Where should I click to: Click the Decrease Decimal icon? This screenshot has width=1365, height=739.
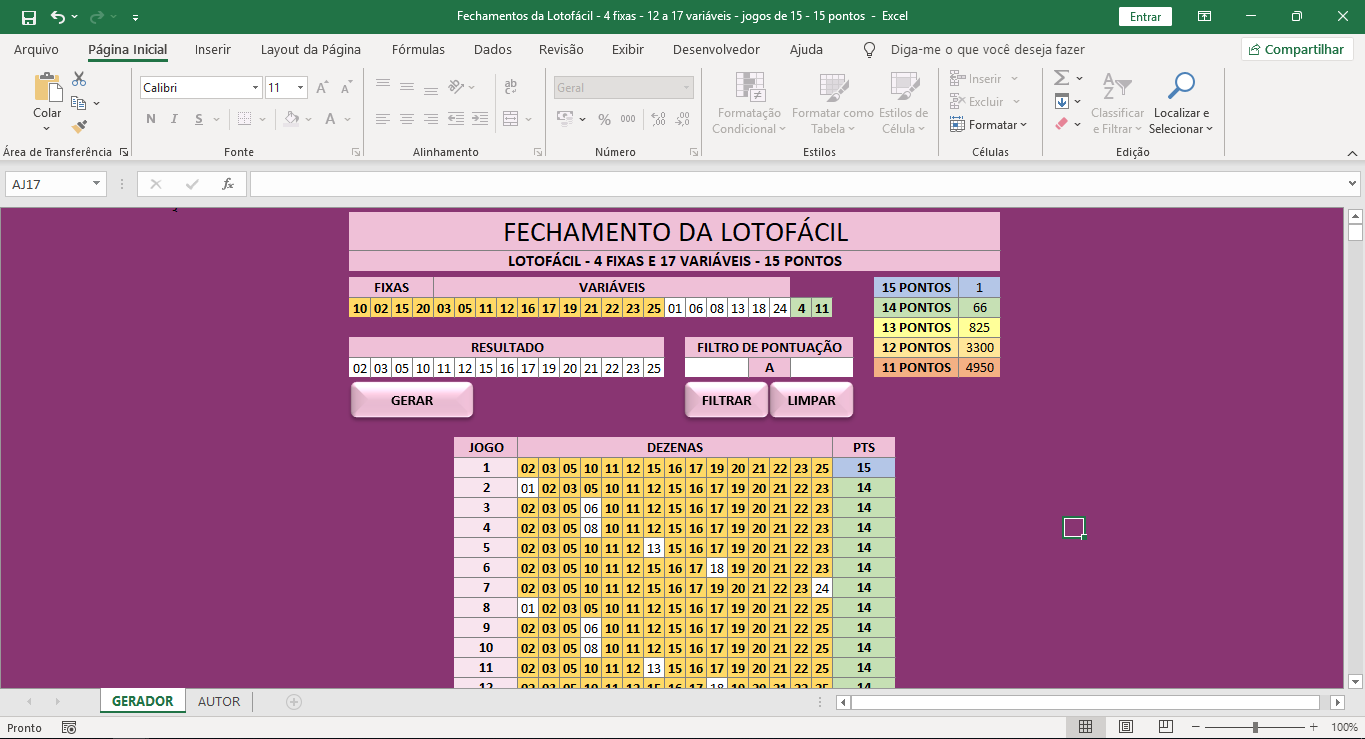[682, 119]
